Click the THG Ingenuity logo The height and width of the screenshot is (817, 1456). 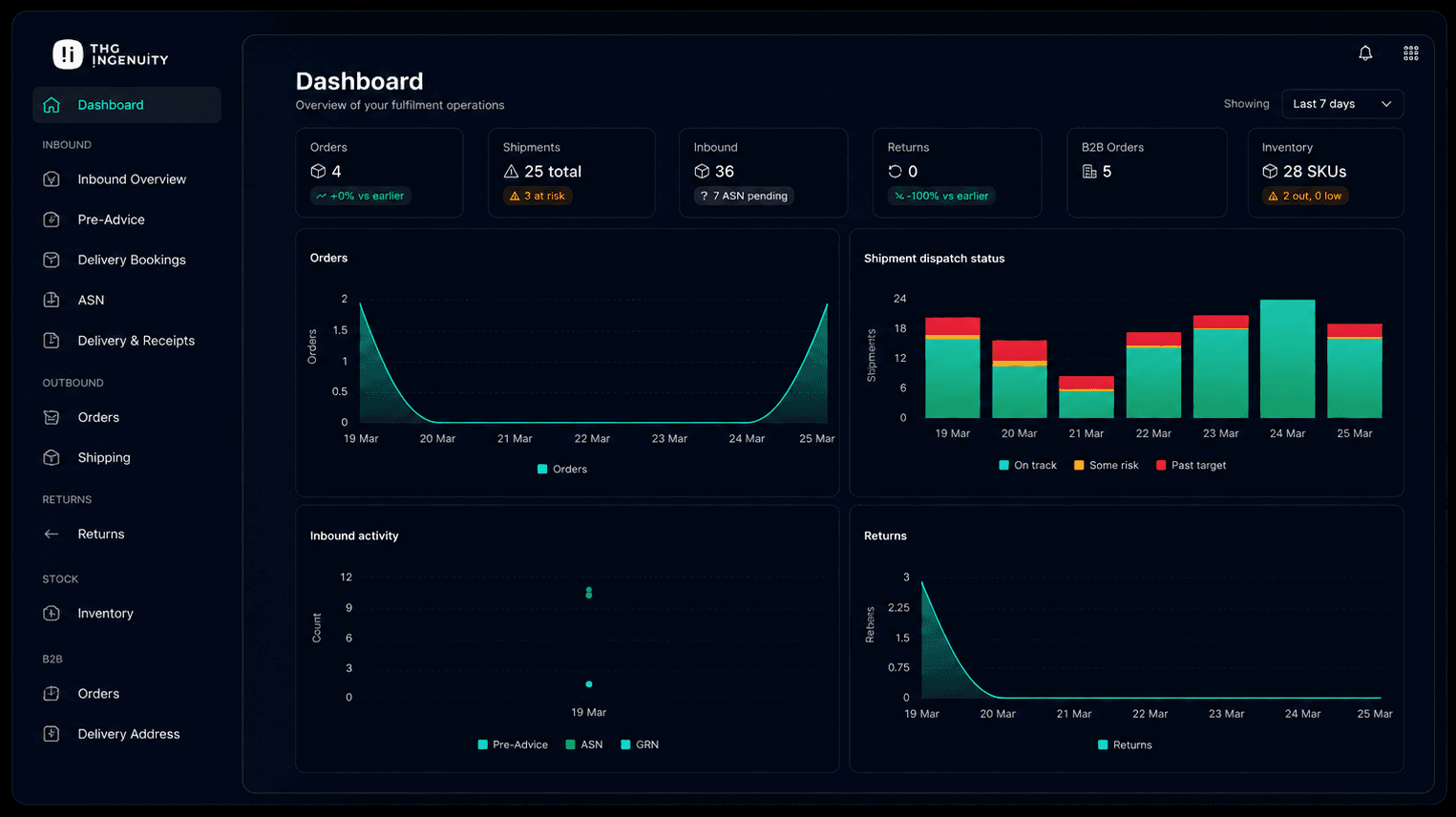[111, 54]
